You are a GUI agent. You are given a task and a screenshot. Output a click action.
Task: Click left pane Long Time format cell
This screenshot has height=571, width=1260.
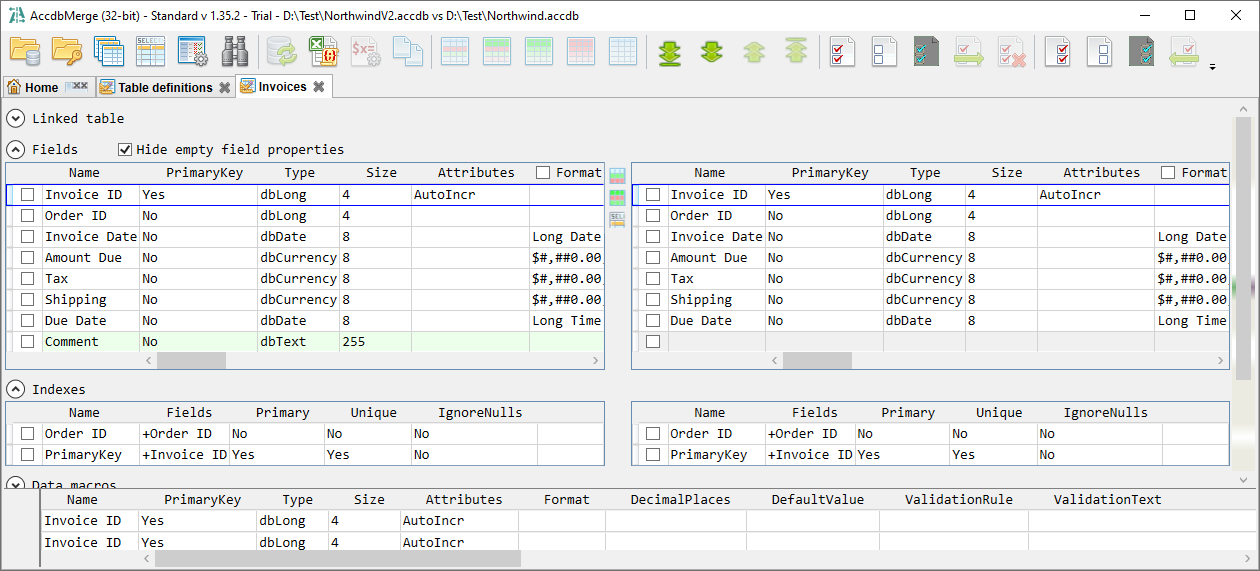tap(567, 321)
